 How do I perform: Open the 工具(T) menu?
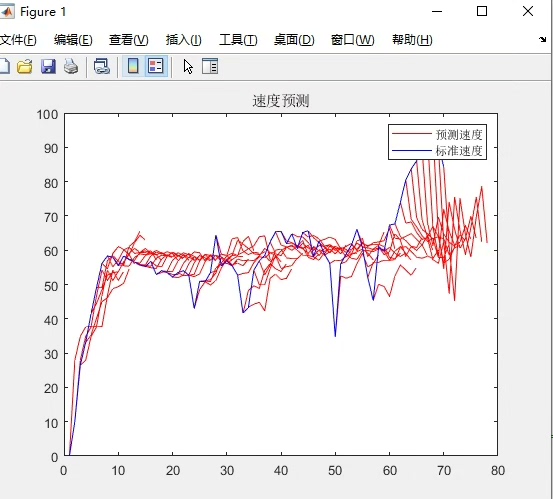(x=238, y=40)
